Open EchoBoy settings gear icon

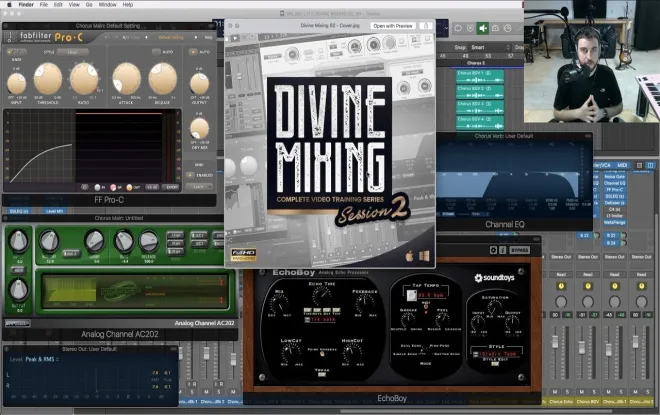[493, 250]
